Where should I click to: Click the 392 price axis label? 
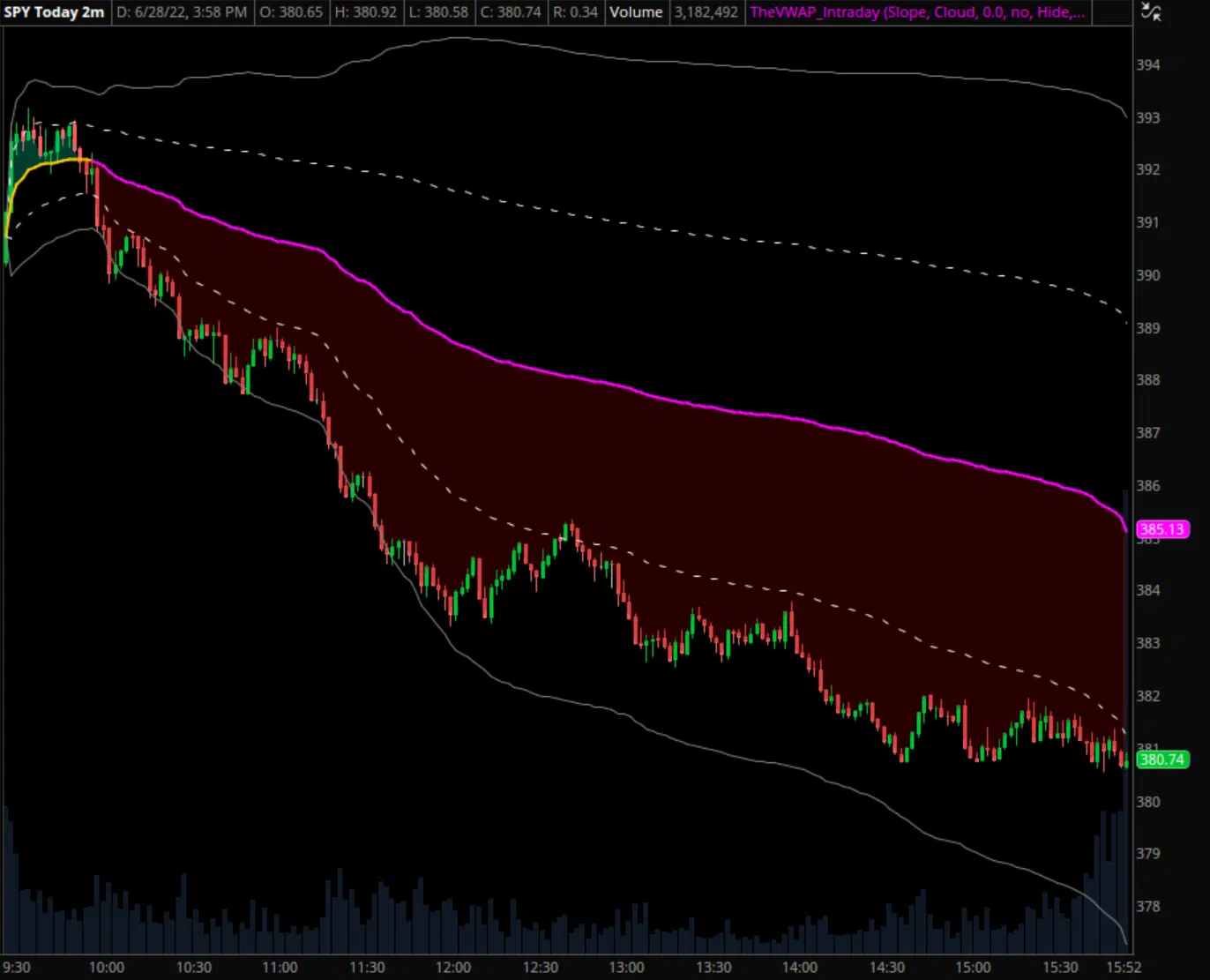pos(1148,169)
